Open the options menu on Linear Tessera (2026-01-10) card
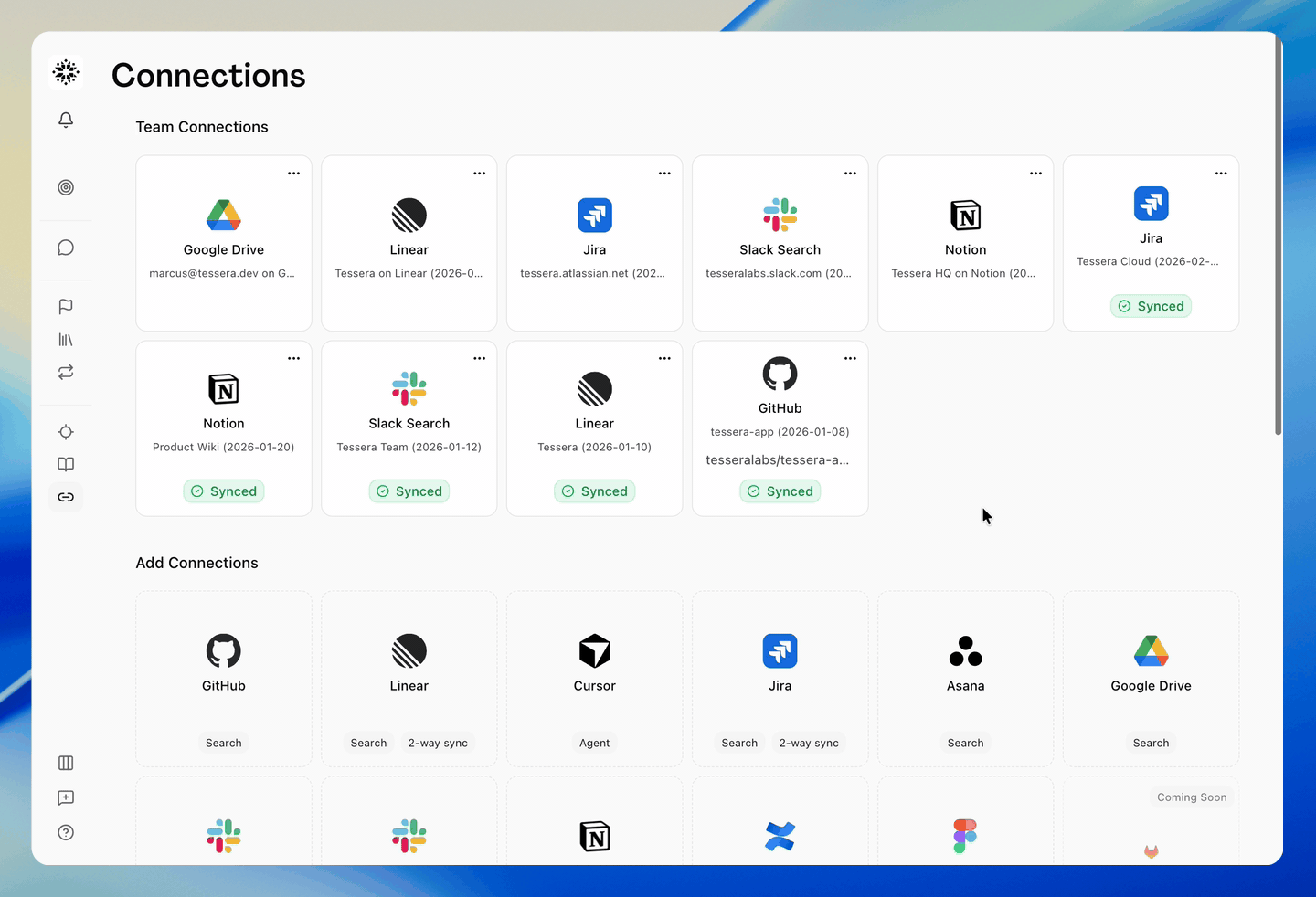 [x=665, y=358]
